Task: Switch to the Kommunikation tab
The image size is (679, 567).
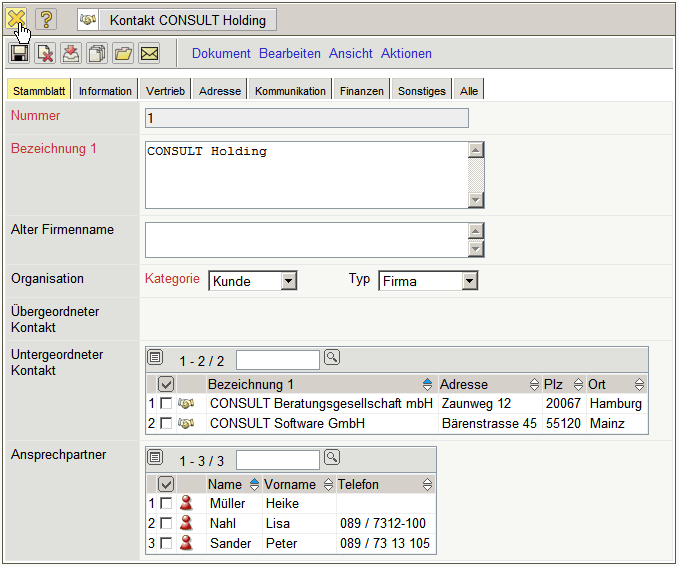Action: click(290, 91)
